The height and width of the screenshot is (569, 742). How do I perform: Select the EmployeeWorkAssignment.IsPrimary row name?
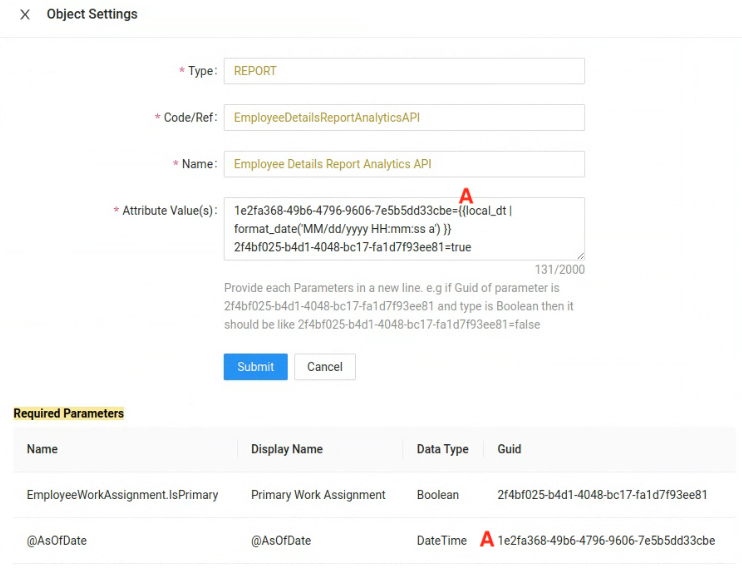pos(122,495)
